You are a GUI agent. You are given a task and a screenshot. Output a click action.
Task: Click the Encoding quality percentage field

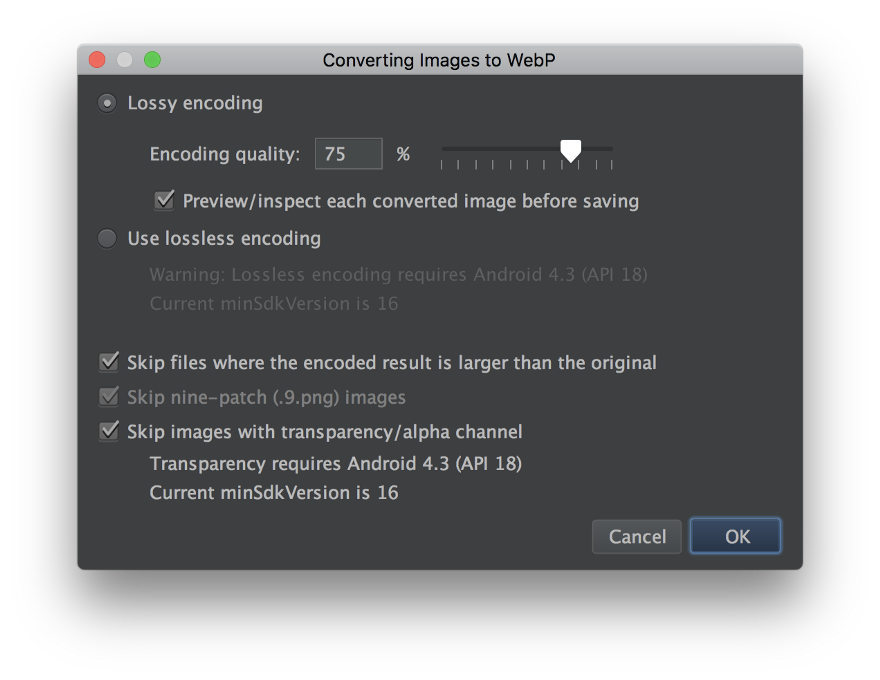[349, 154]
